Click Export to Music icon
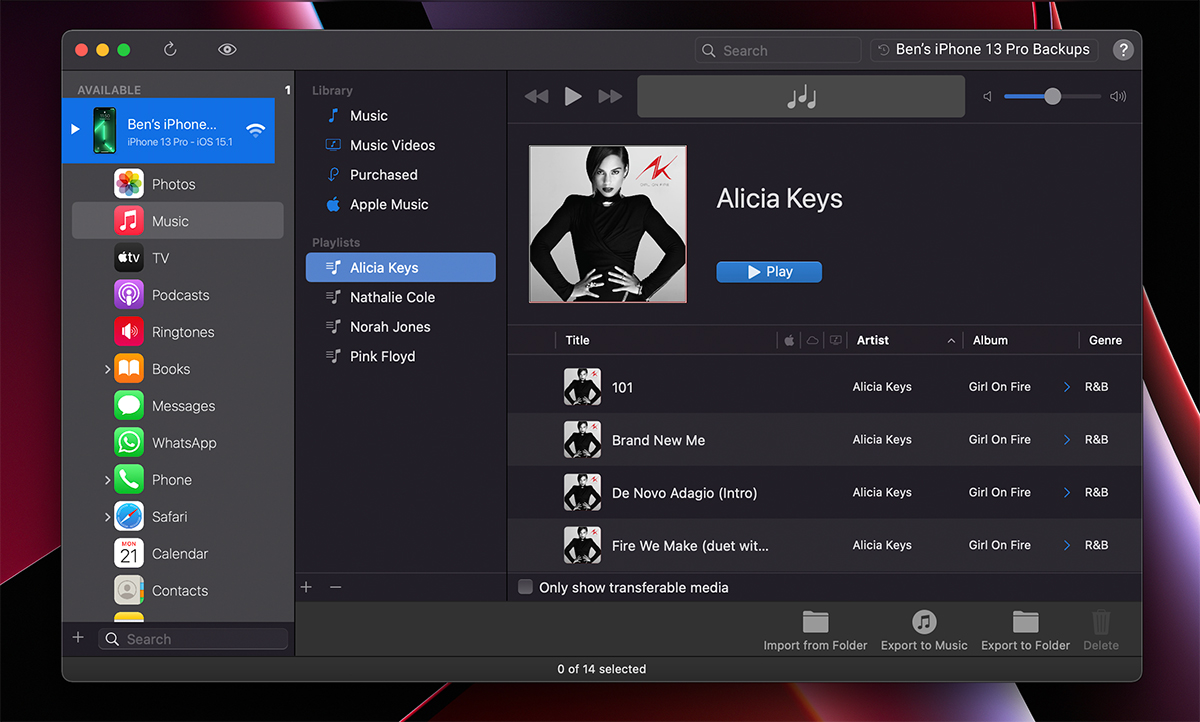This screenshot has width=1200, height=722. click(924, 623)
